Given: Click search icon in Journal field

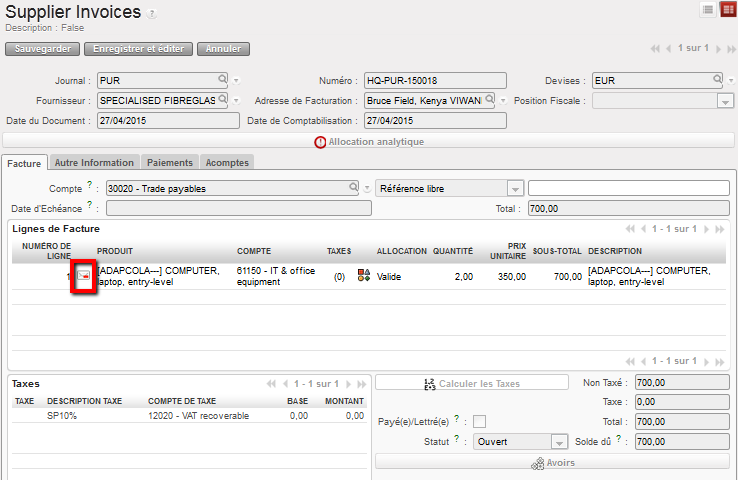Looking at the screenshot, I should [222, 80].
